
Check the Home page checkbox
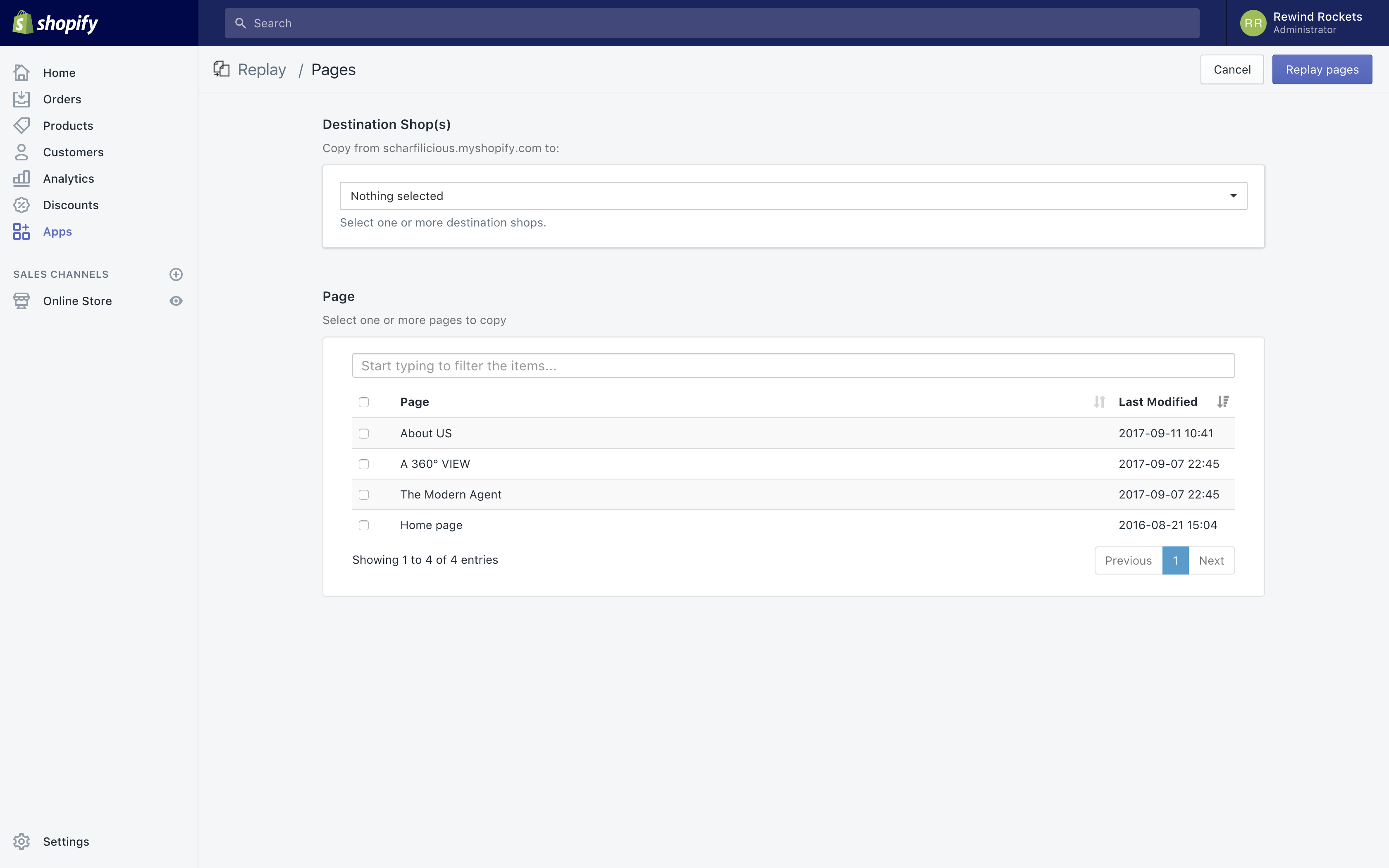click(x=364, y=525)
